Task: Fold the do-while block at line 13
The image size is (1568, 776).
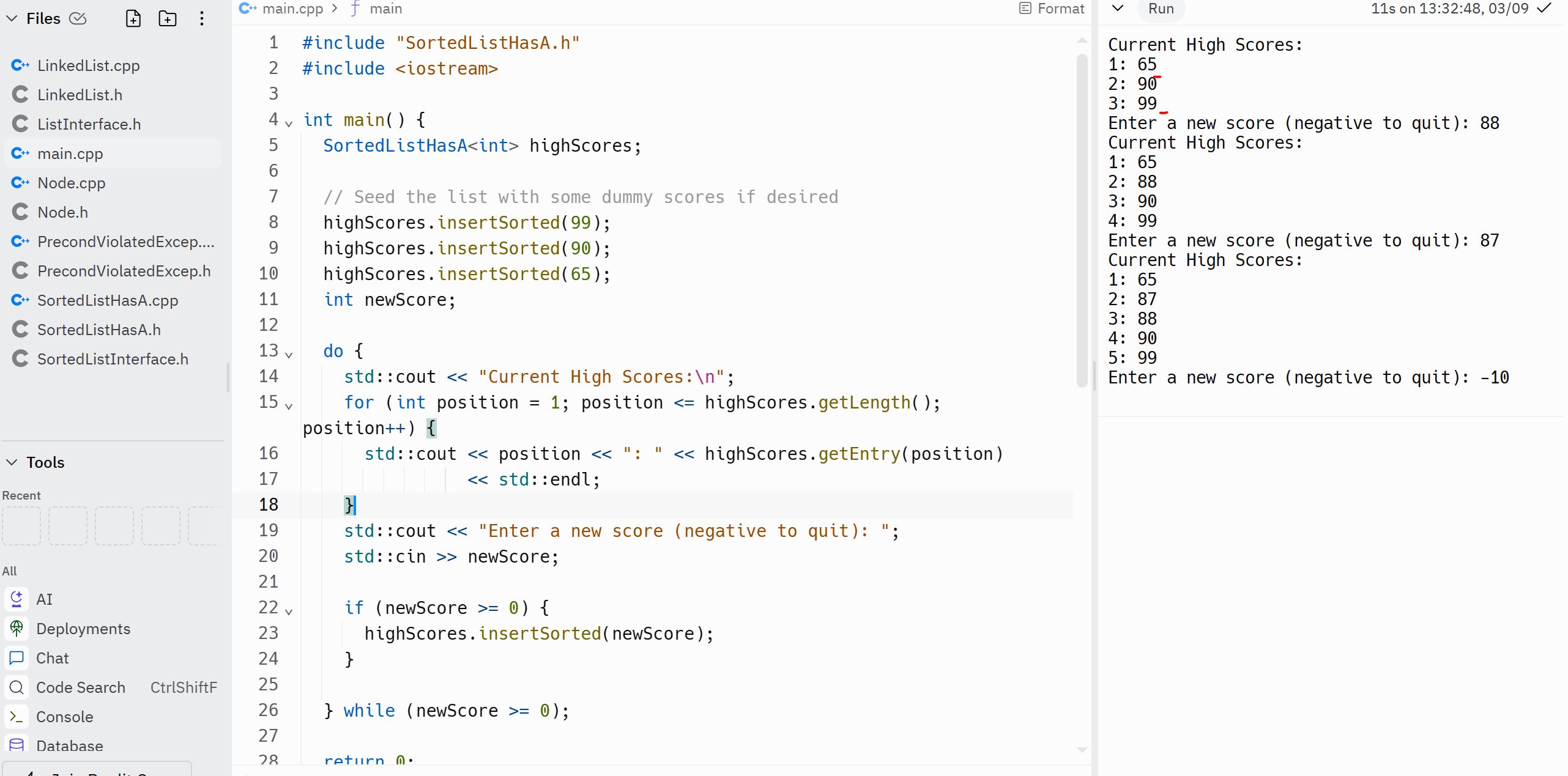Action: pyautogui.click(x=288, y=355)
